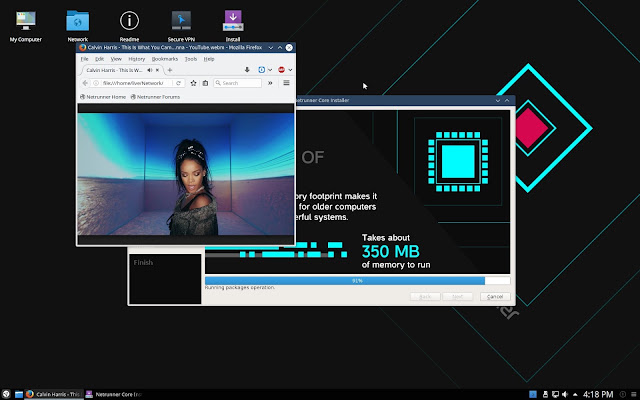
Task: Click the circular tray icon after the clock
Action: pos(622,394)
